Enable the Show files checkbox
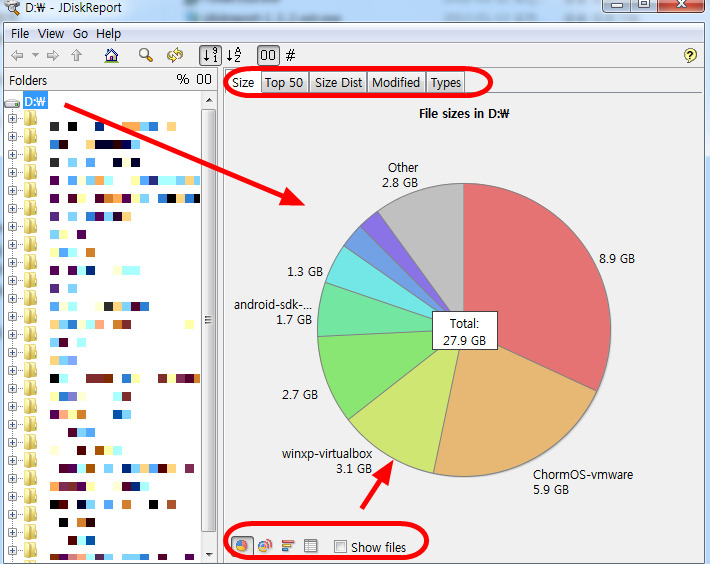Image resolution: width=710 pixels, height=564 pixels. (x=340, y=547)
